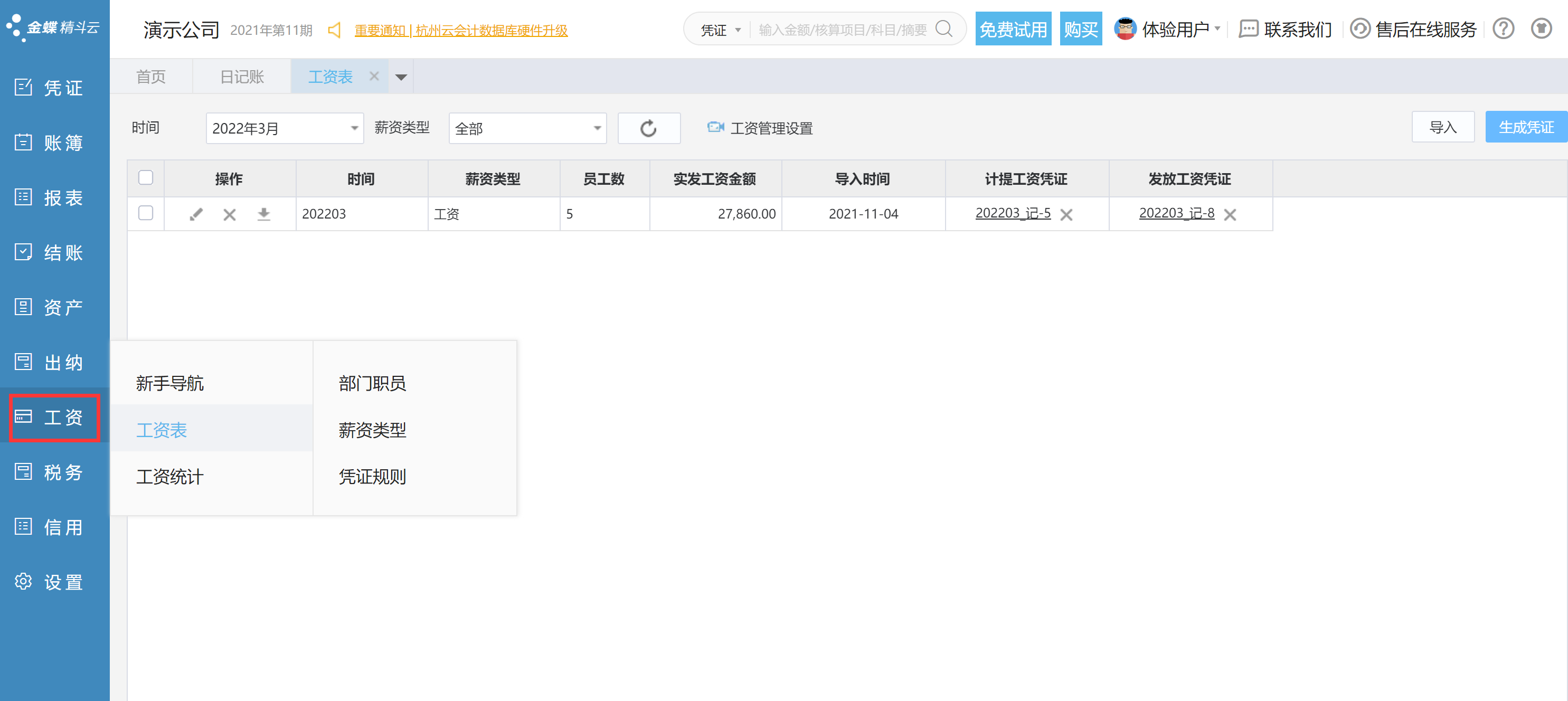Expand the tab list dropdown arrow
Image resolution: width=1568 pixels, height=701 pixels.
(x=401, y=77)
